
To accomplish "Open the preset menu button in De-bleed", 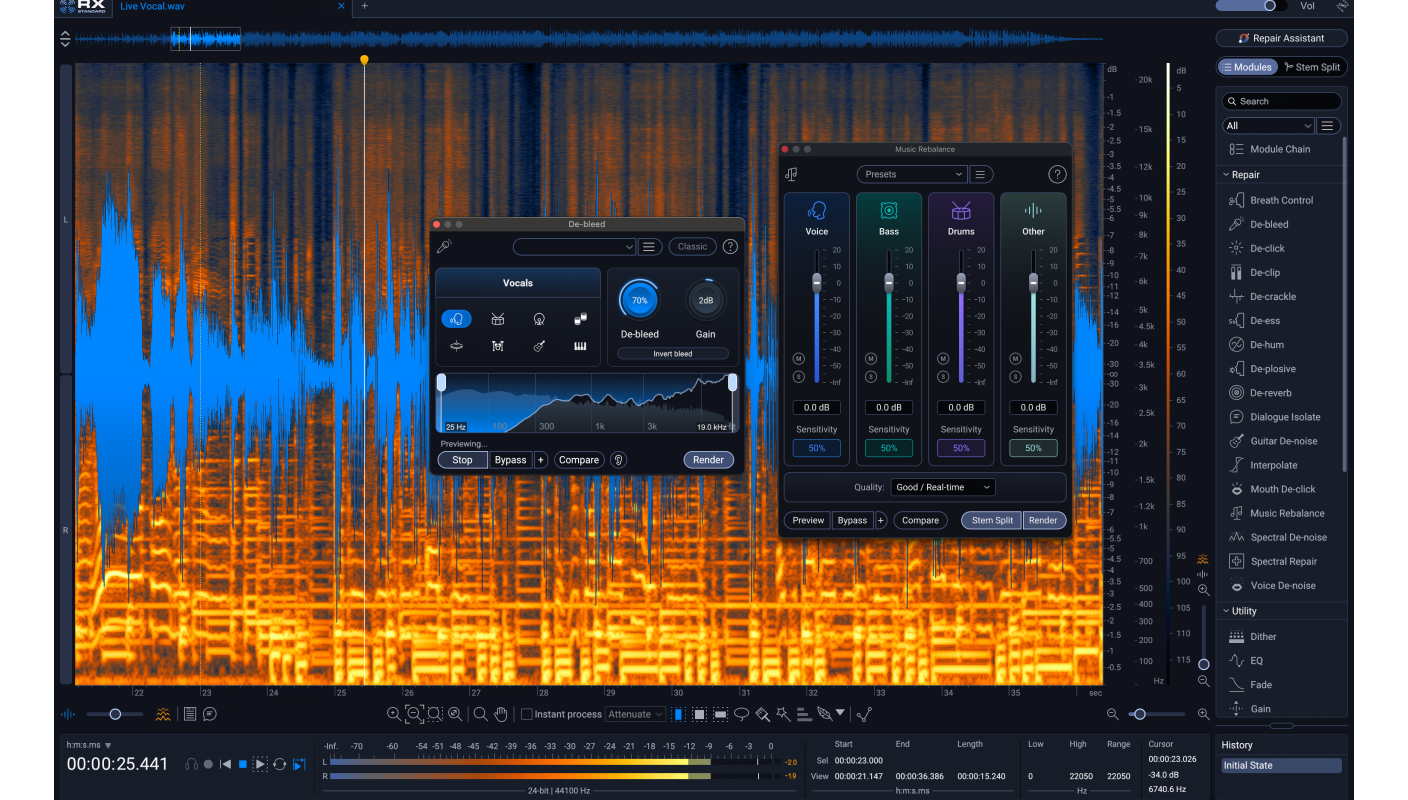I will (x=650, y=247).
